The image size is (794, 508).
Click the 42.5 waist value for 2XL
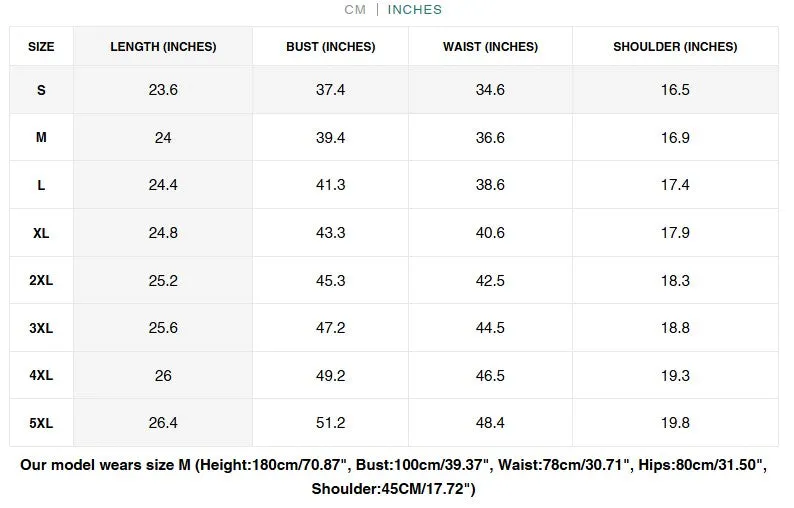point(490,281)
